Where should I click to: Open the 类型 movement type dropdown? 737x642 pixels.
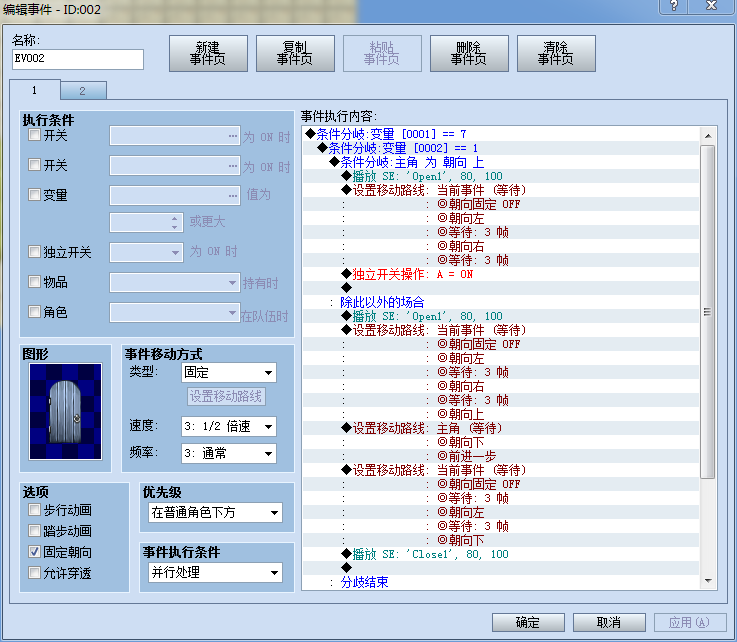point(229,373)
